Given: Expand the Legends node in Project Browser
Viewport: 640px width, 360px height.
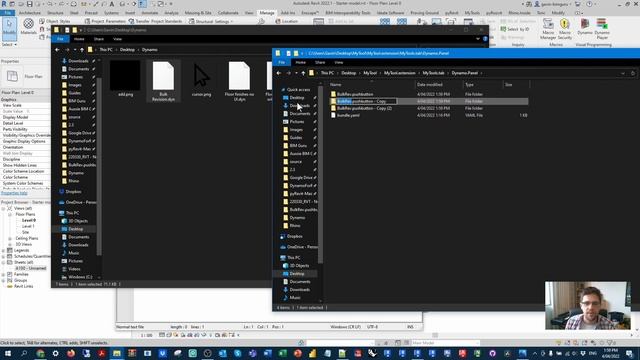Looking at the screenshot, I should (3, 250).
